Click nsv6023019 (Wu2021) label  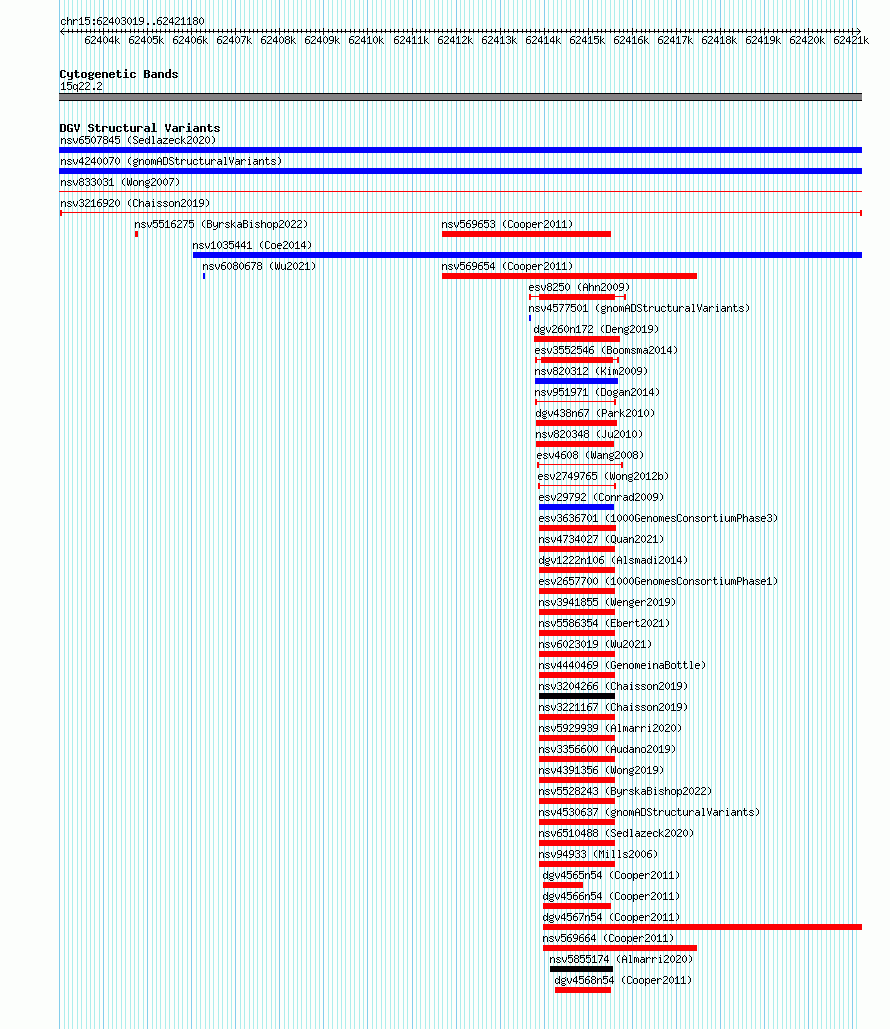[x=595, y=644]
